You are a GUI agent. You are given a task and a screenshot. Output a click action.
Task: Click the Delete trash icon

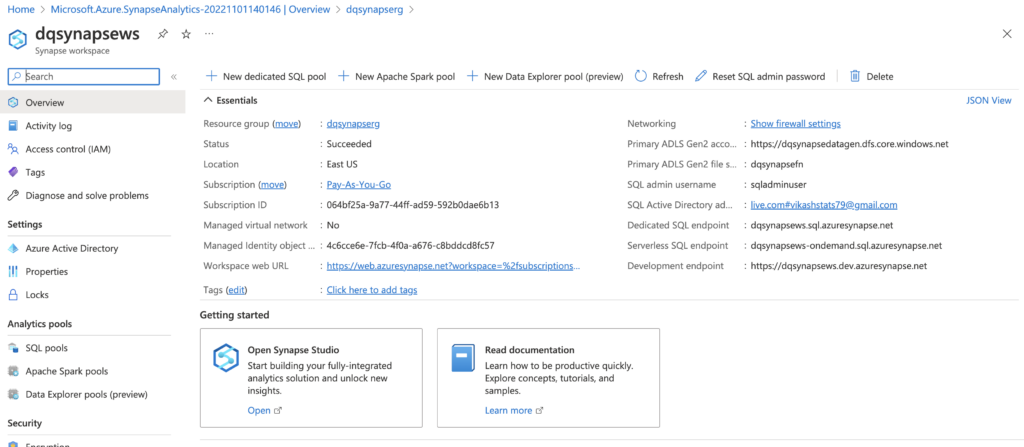855,76
